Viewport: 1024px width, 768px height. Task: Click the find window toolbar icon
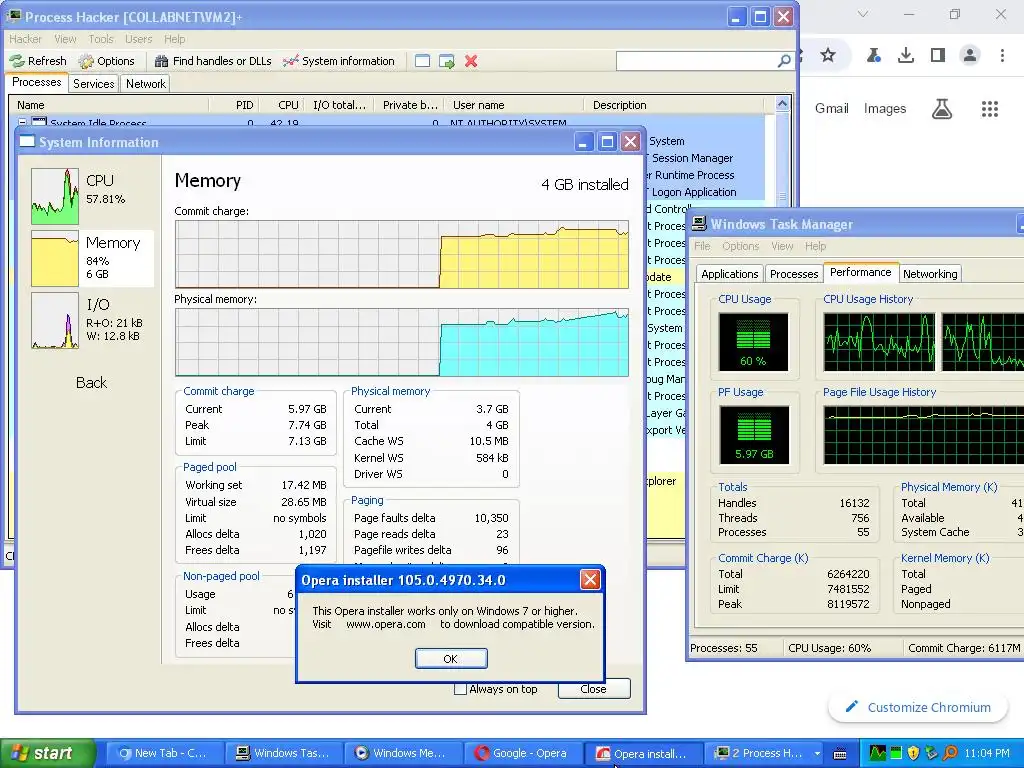point(423,61)
